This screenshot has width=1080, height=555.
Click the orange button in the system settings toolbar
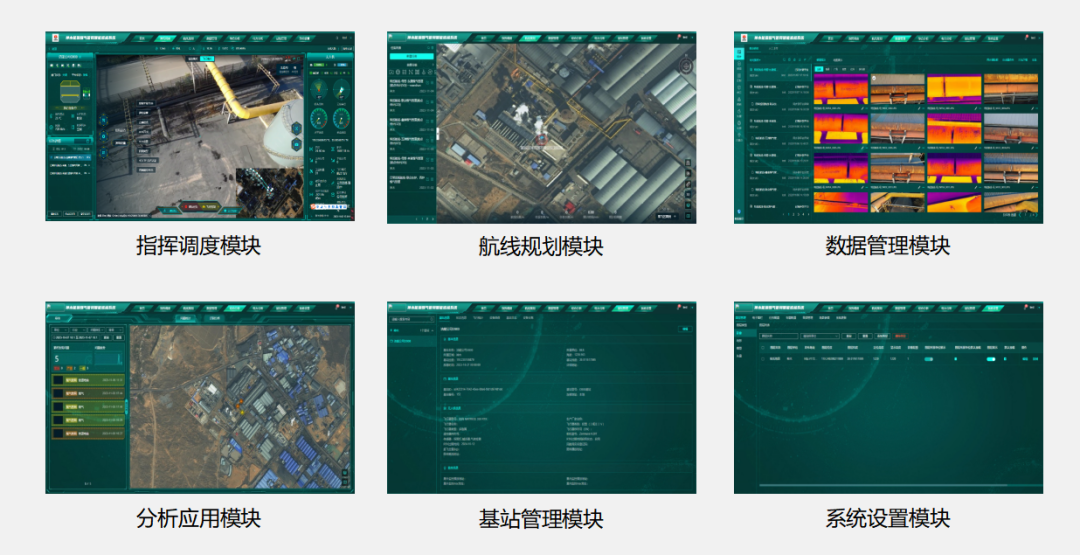900,336
